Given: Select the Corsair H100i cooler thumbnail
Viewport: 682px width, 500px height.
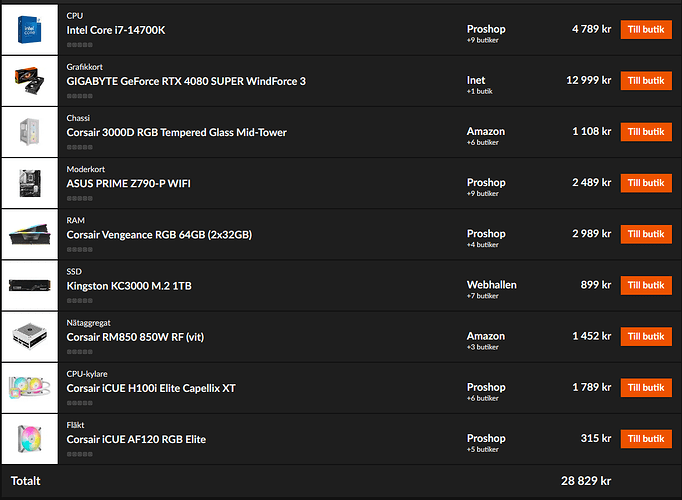Looking at the screenshot, I should (x=30, y=388).
